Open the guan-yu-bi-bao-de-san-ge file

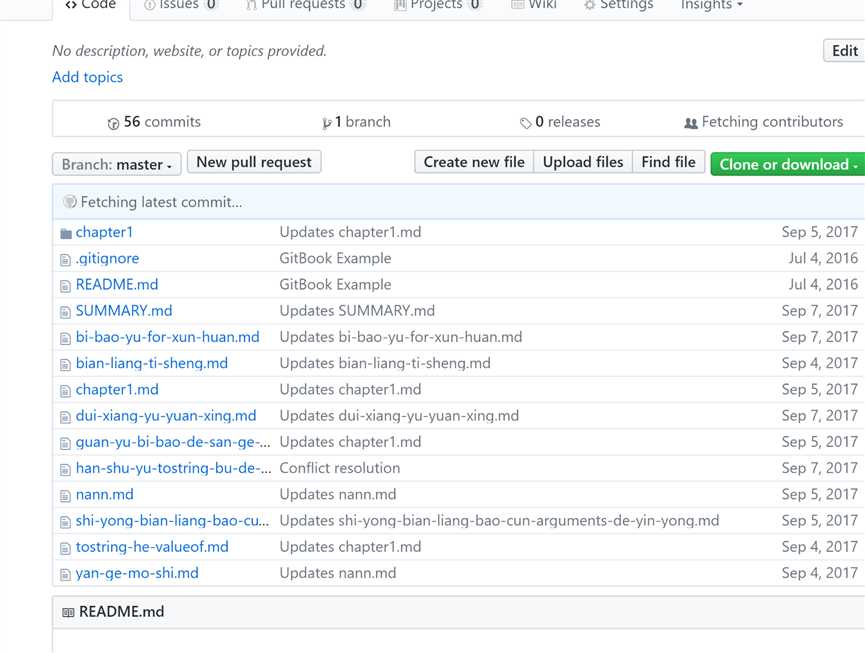coord(173,442)
